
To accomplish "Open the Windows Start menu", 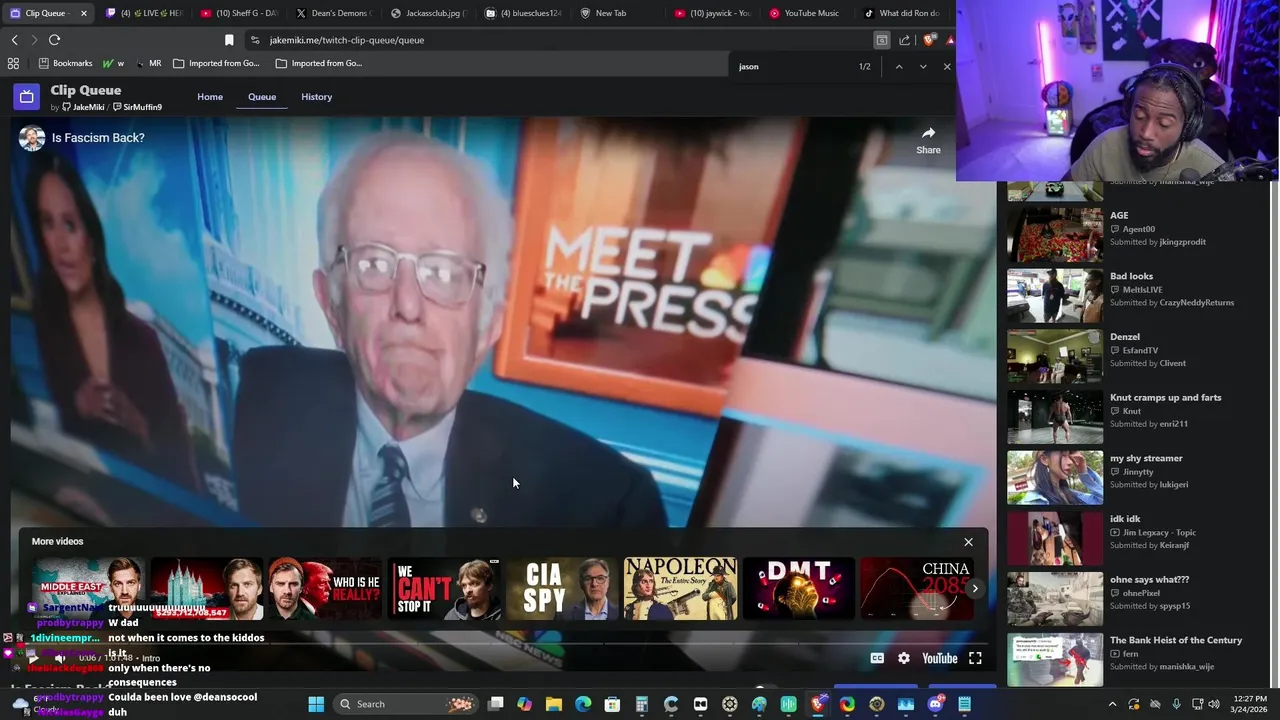I will 316,704.
